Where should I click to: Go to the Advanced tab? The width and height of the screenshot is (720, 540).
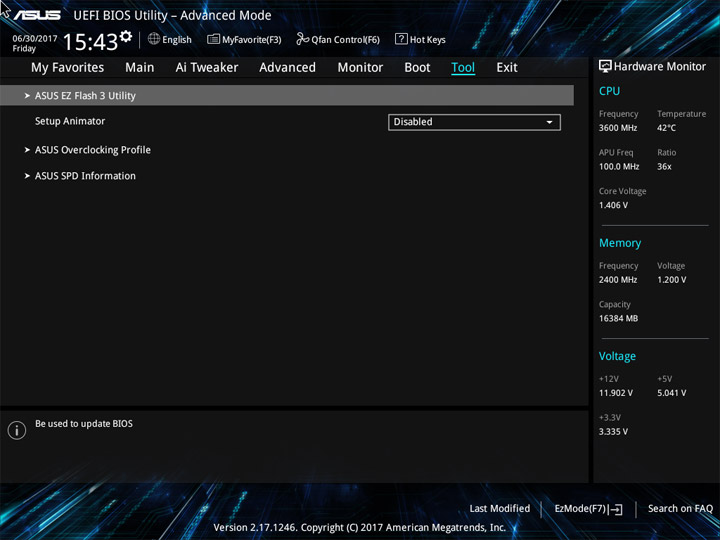click(287, 68)
